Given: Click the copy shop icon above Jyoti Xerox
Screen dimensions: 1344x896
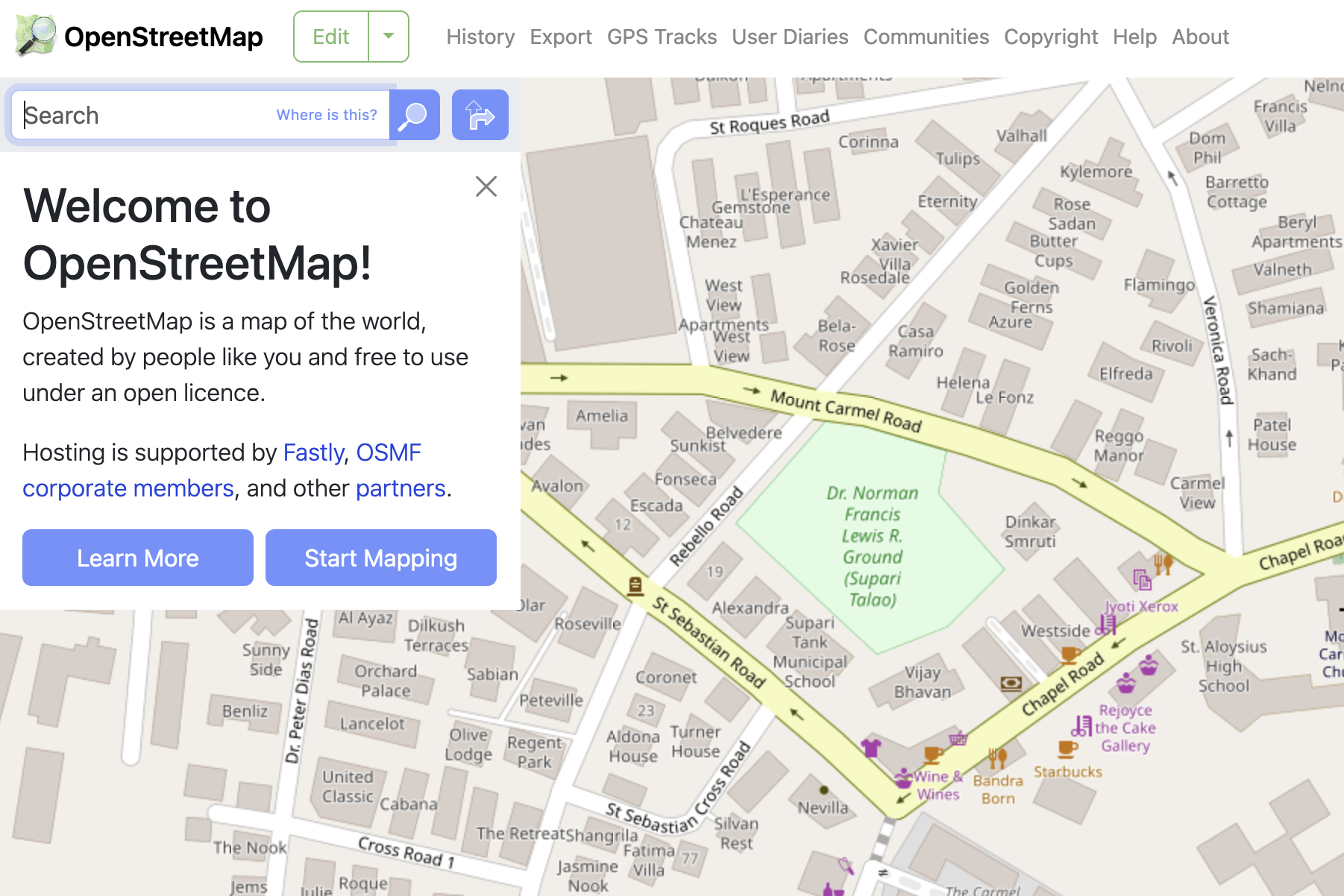Looking at the screenshot, I should pos(1142,579).
